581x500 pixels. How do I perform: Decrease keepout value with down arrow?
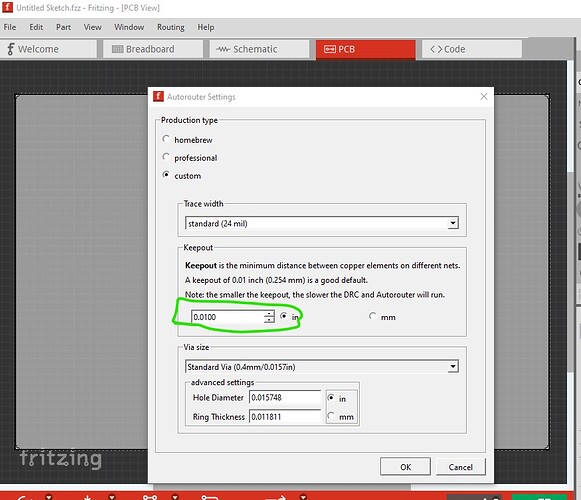click(x=269, y=320)
